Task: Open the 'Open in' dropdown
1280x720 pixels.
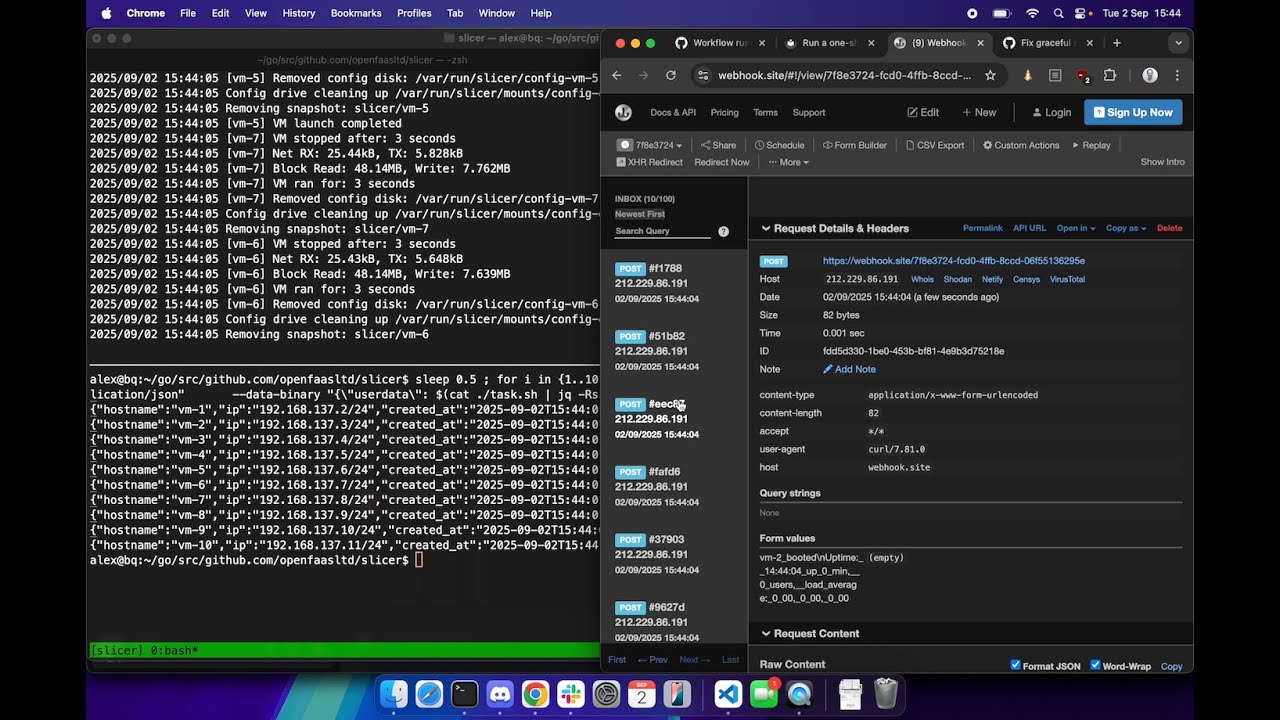Action: [1076, 228]
